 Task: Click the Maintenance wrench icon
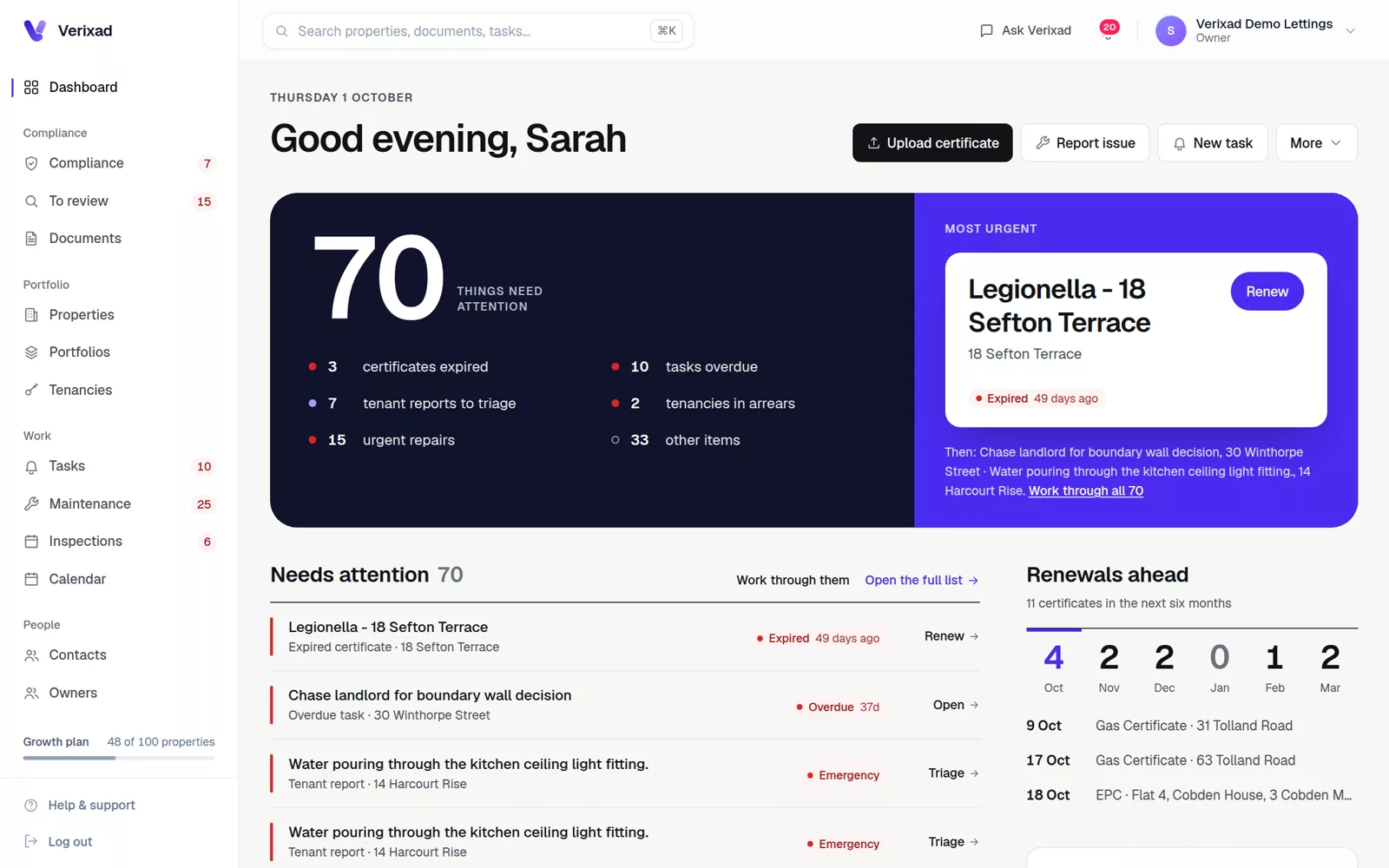tap(31, 504)
